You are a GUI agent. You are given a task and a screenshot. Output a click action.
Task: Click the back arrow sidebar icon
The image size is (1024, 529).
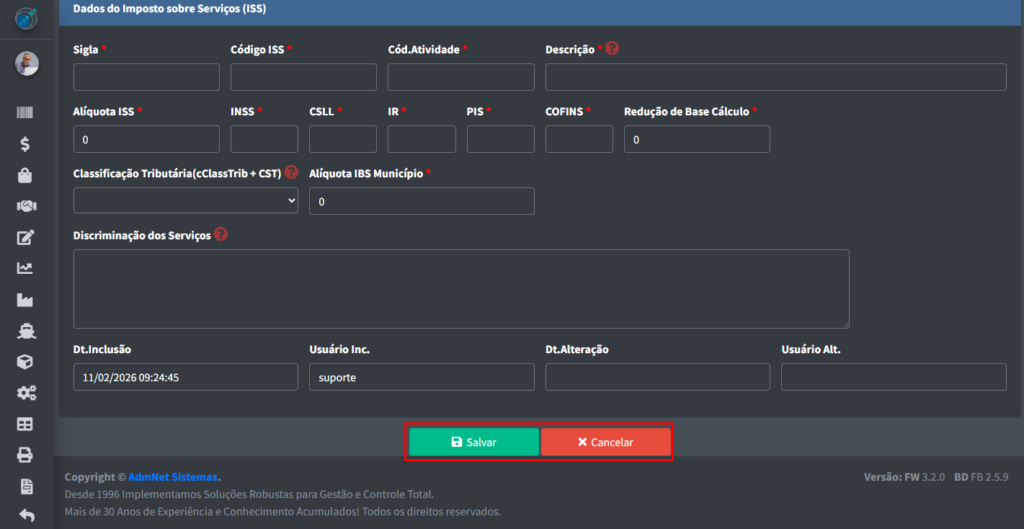pos(26,516)
